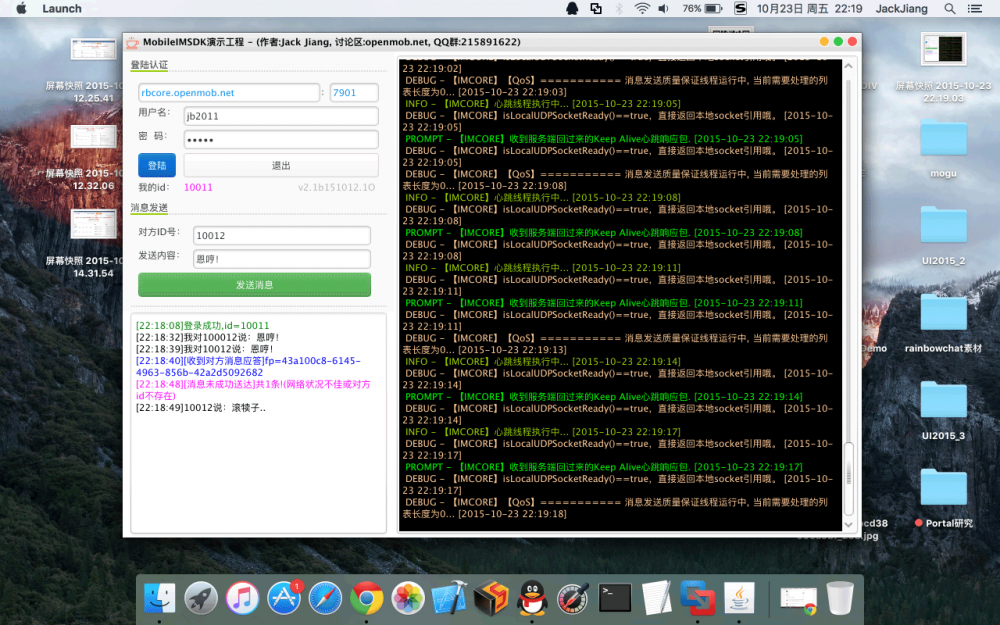The width and height of the screenshot is (1000, 625).
Task: Open Safari from the dock
Action: coord(325,598)
